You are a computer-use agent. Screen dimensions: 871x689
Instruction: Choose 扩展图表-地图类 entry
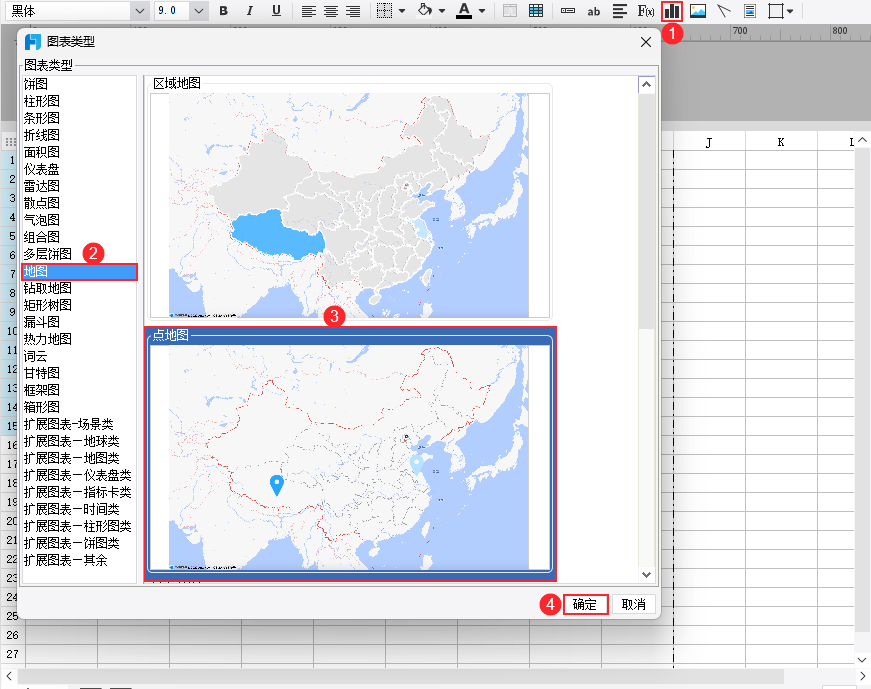coord(72,458)
